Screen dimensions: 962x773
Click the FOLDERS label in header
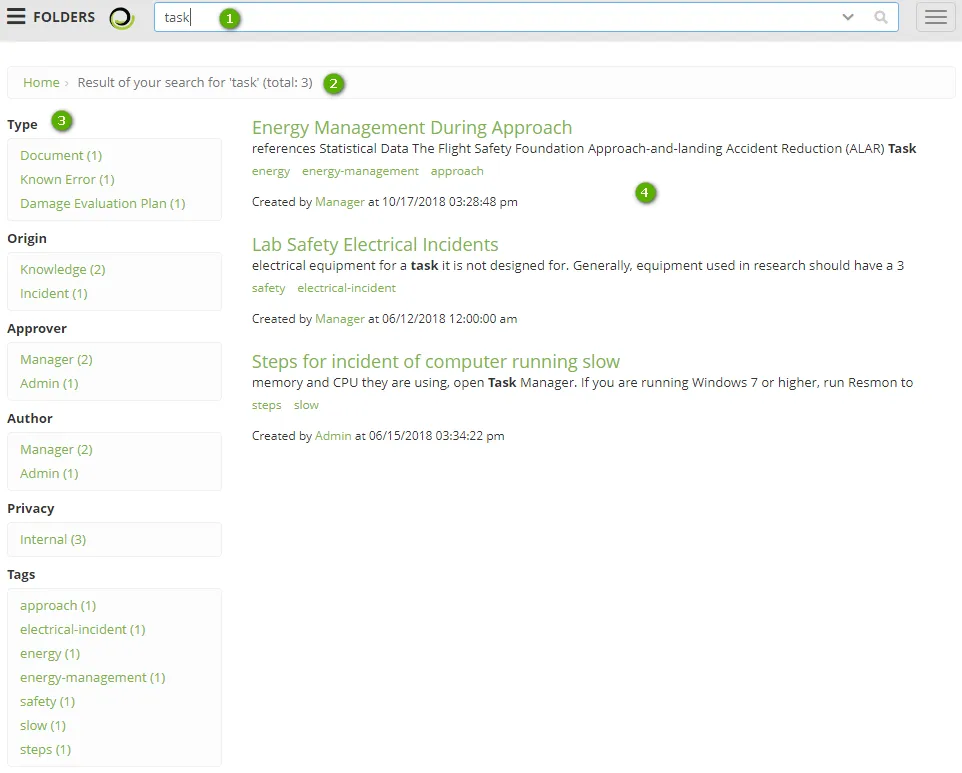[x=64, y=17]
